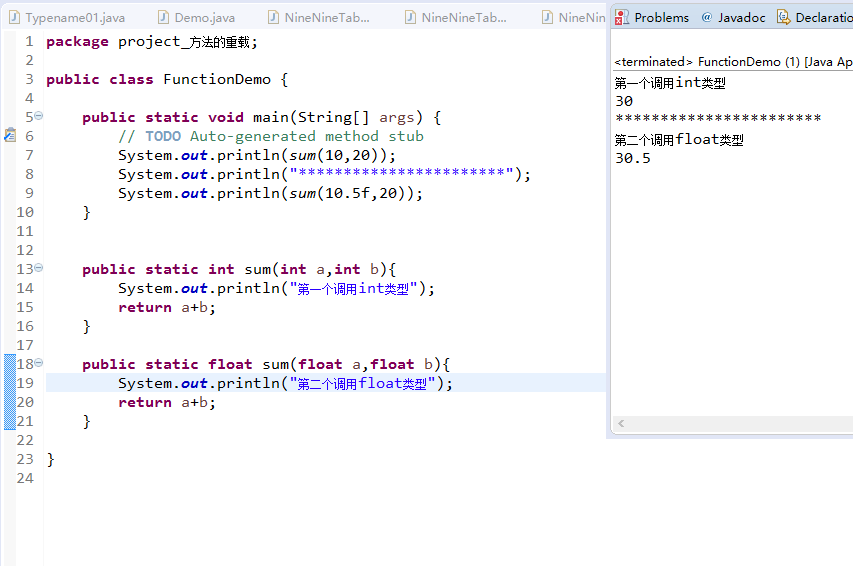Select the first NineNineTab... editor tab
The height and width of the screenshot is (566, 853).
320,18
